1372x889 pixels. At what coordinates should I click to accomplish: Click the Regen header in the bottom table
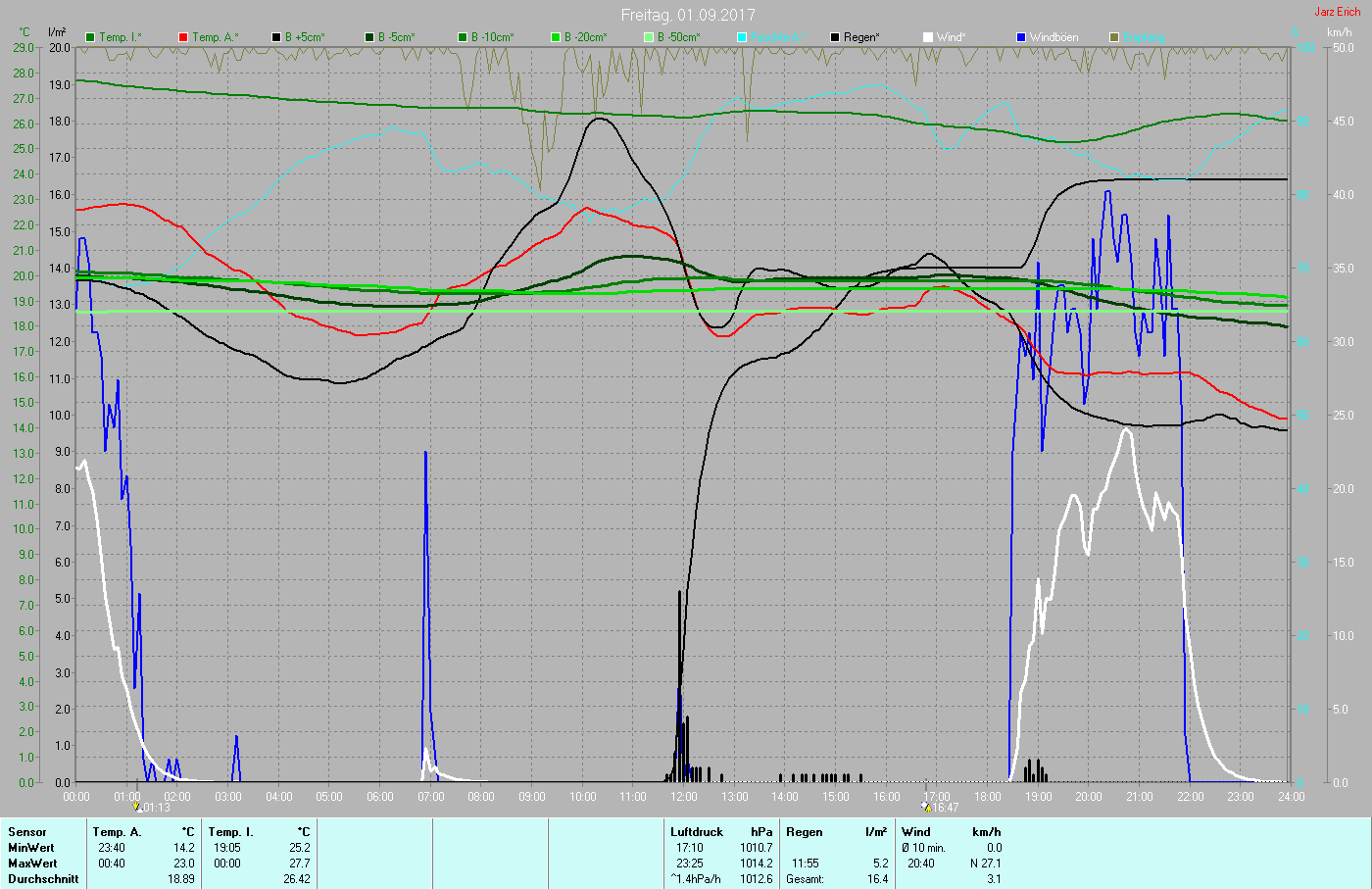coord(805,832)
